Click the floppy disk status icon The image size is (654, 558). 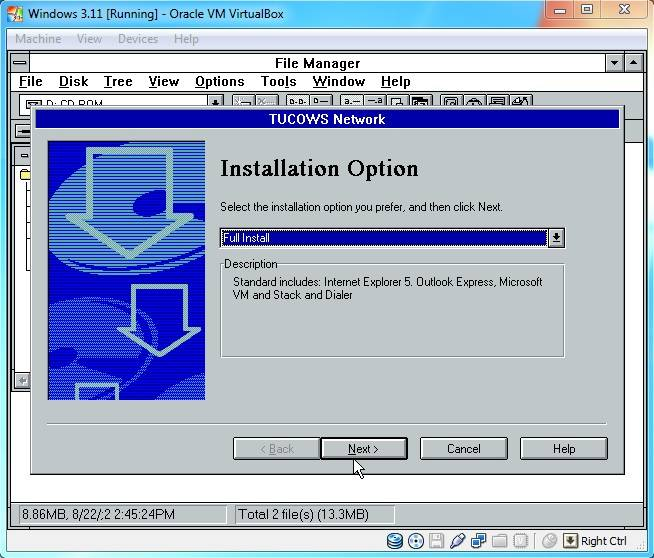437,541
